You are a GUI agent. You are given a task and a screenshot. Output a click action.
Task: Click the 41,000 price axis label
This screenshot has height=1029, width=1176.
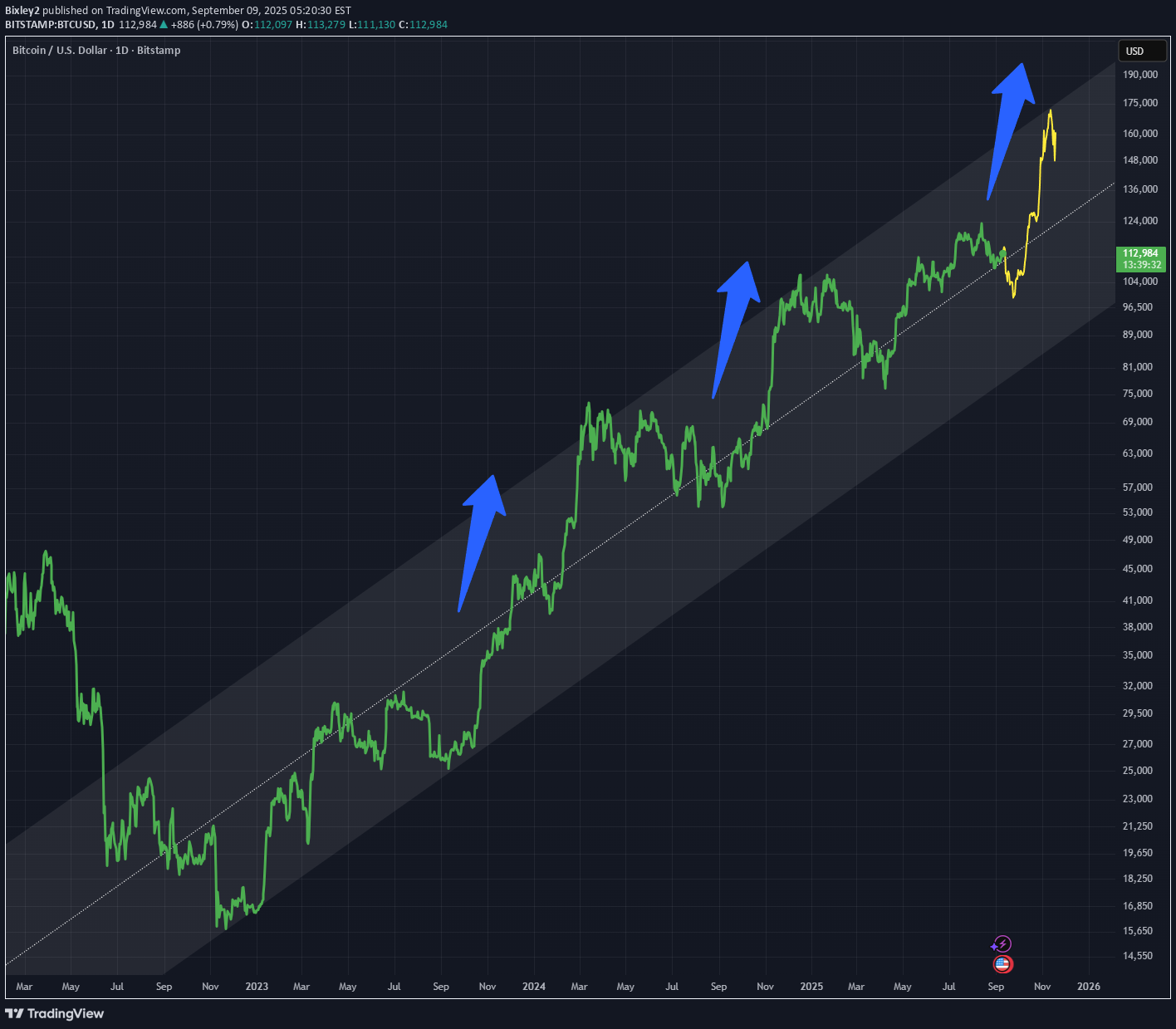1138,600
